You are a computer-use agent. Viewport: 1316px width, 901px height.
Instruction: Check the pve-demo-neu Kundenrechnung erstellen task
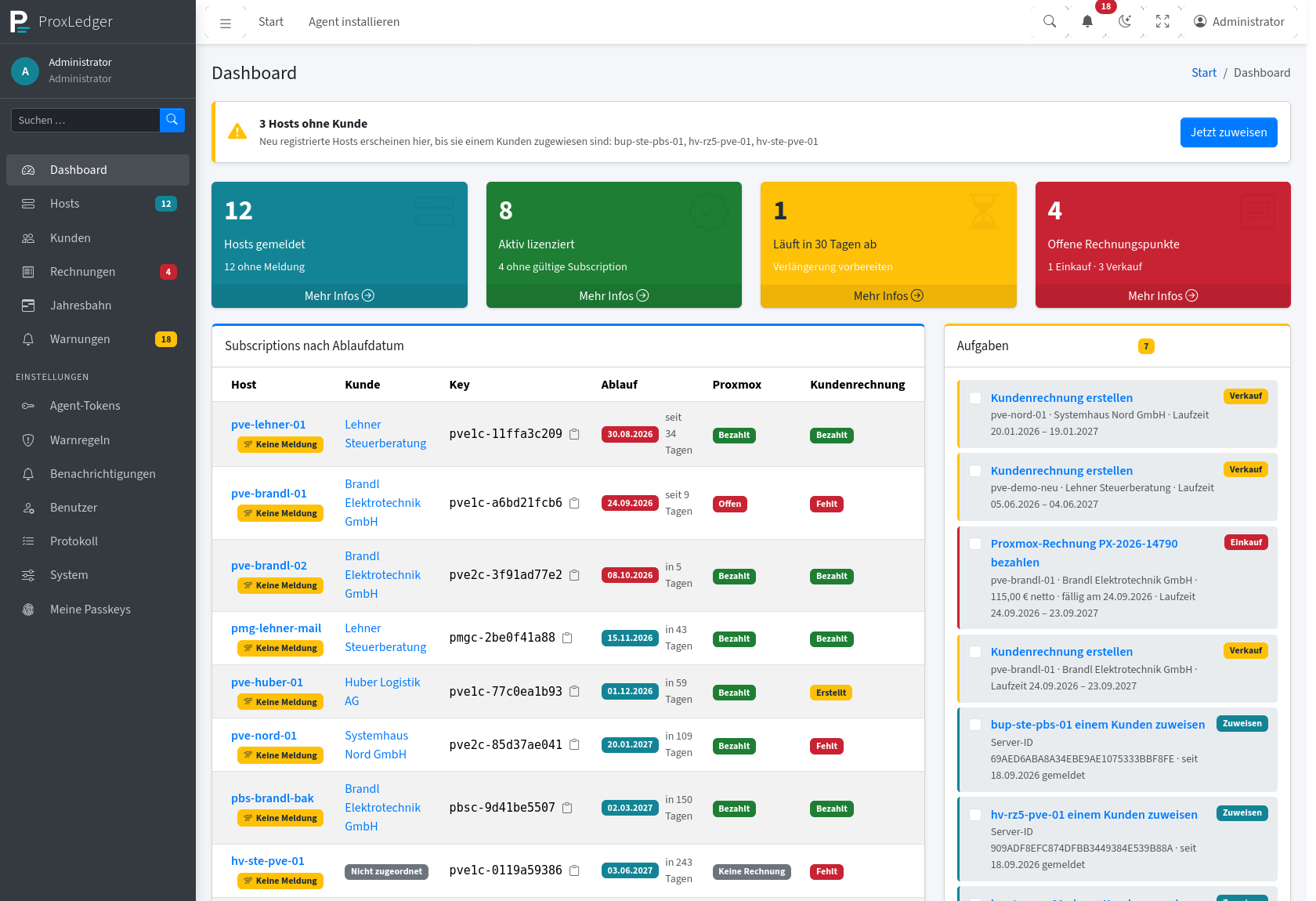(x=975, y=471)
